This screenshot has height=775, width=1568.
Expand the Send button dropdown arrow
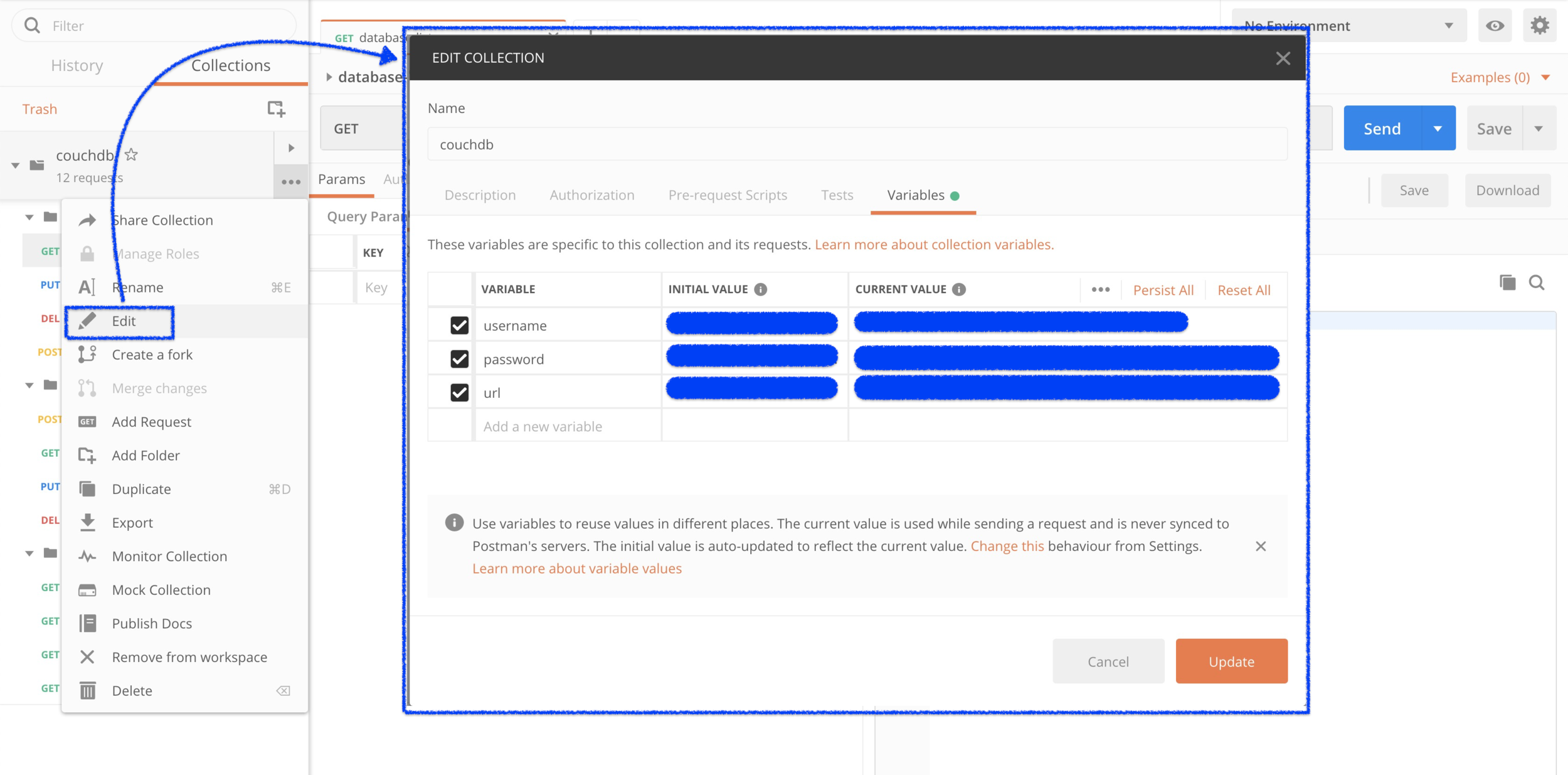[x=1438, y=129]
